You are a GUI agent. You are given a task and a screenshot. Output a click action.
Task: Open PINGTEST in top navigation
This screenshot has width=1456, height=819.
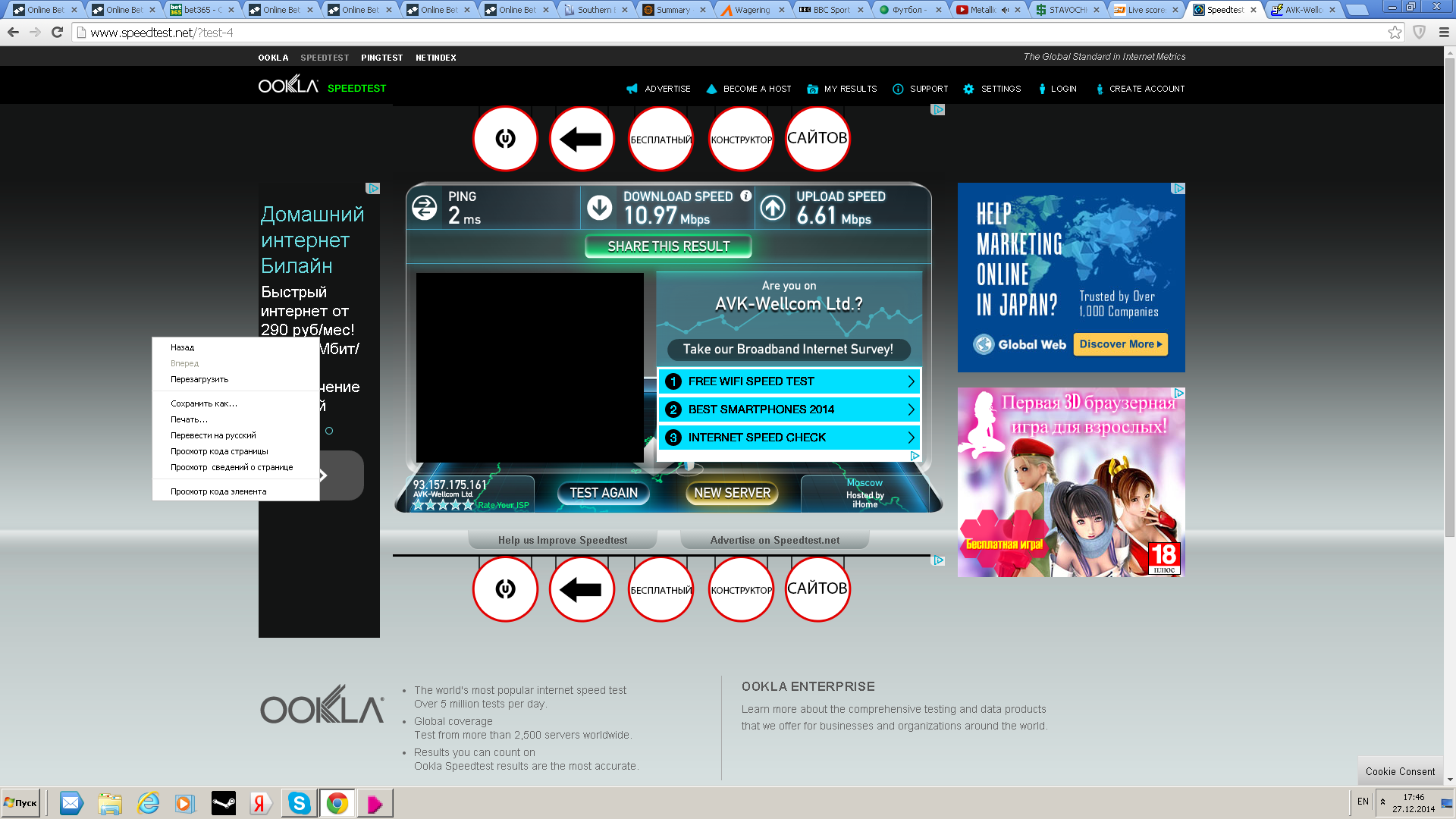click(382, 58)
